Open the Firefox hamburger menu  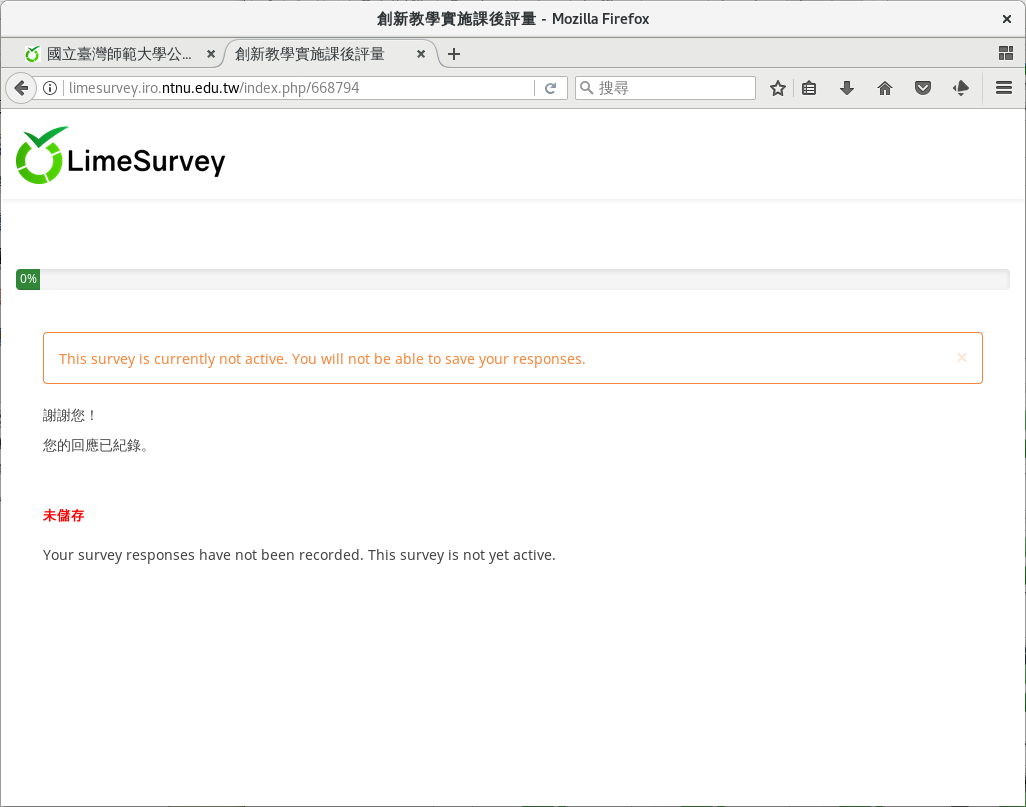point(1004,88)
